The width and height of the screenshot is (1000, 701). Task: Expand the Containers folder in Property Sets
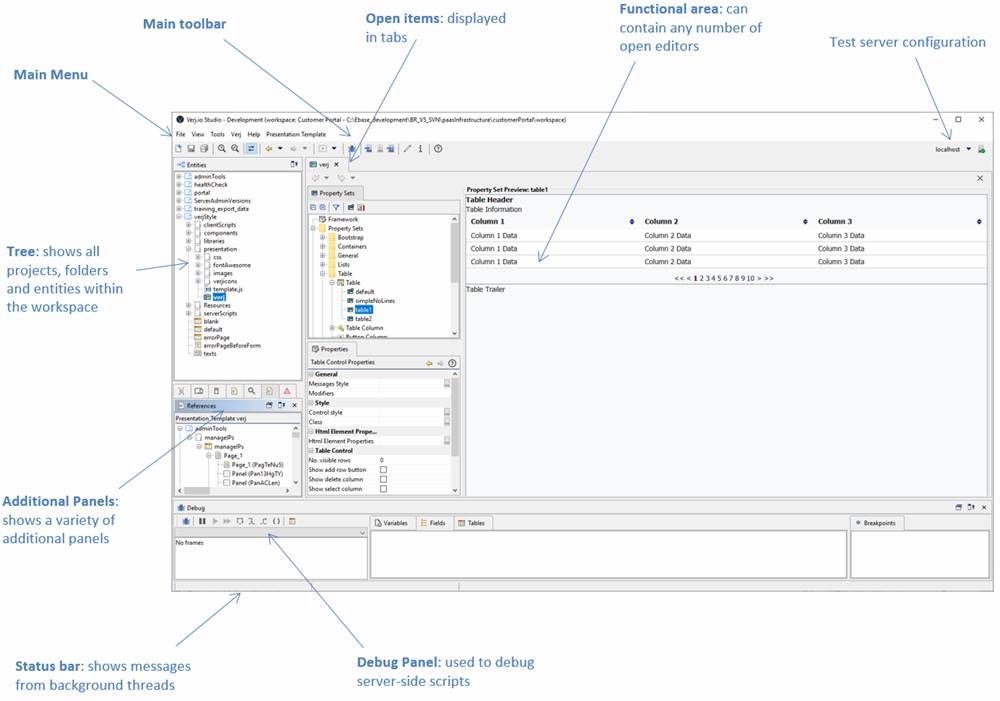point(323,246)
